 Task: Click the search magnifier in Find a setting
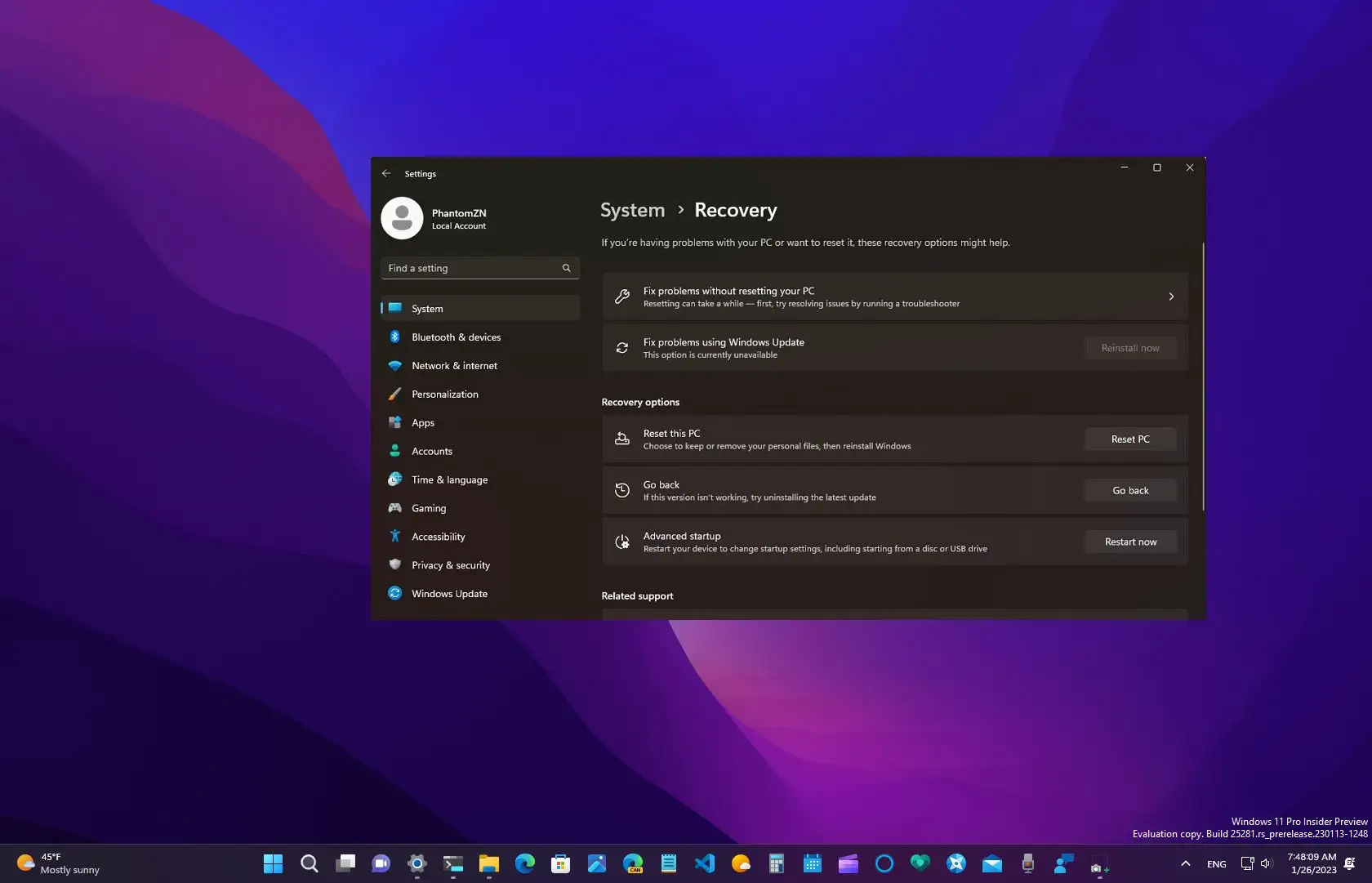click(x=566, y=268)
